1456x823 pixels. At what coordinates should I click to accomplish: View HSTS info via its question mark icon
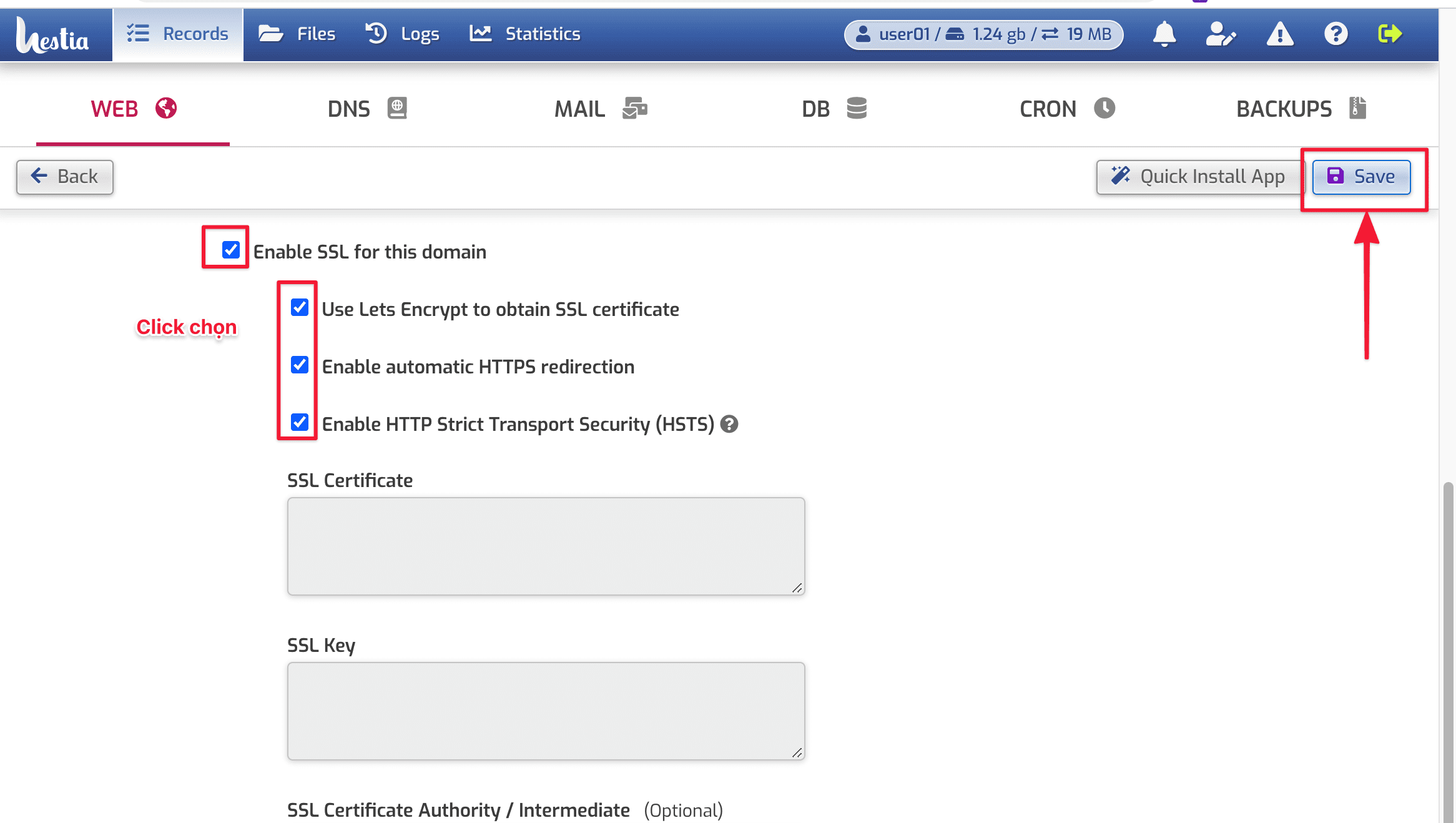click(x=729, y=424)
